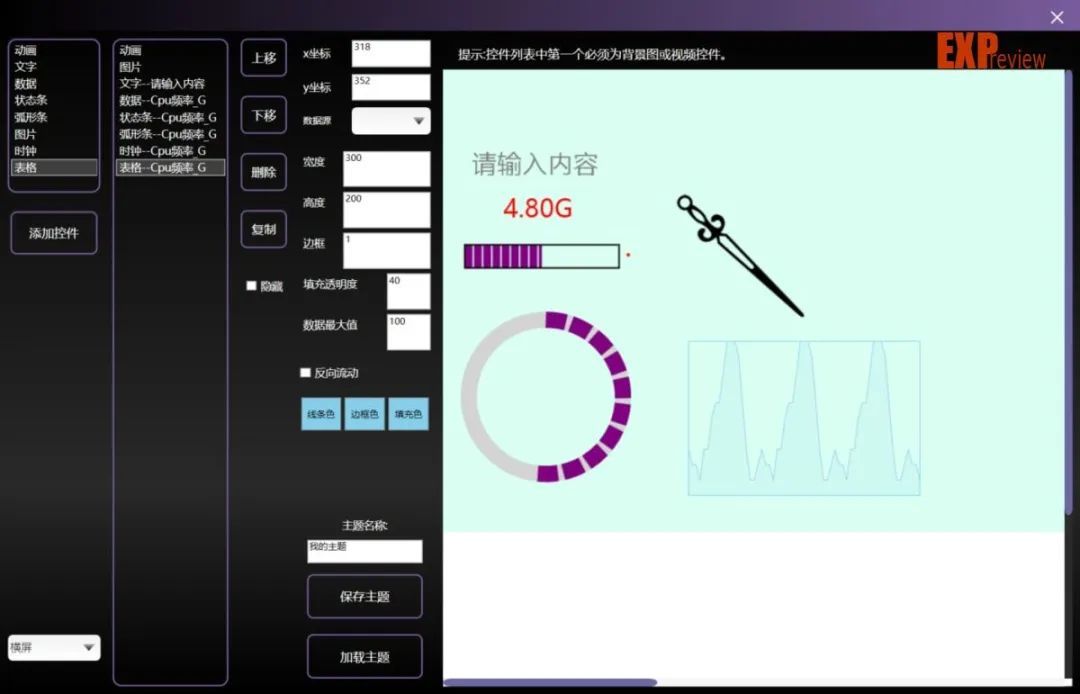Toggle the 反向流动 checkbox
Screen dimensions: 1080x694
305,372
